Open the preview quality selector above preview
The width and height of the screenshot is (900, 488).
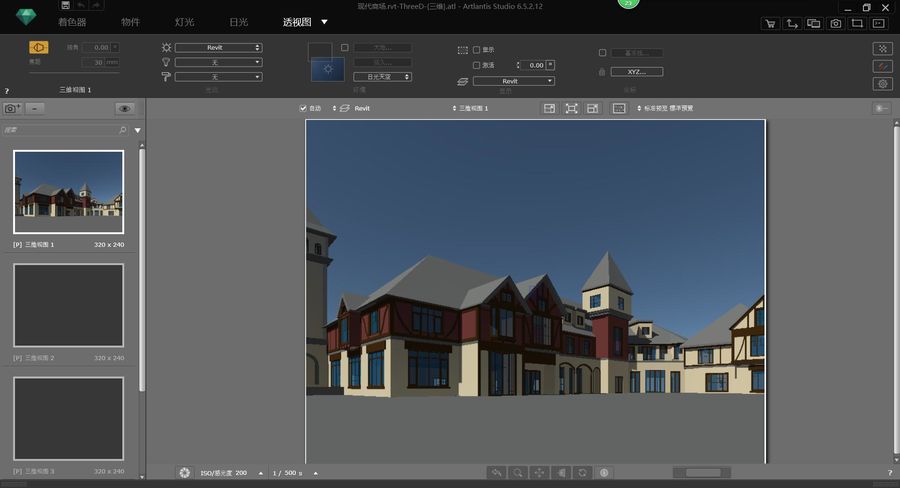pos(665,109)
